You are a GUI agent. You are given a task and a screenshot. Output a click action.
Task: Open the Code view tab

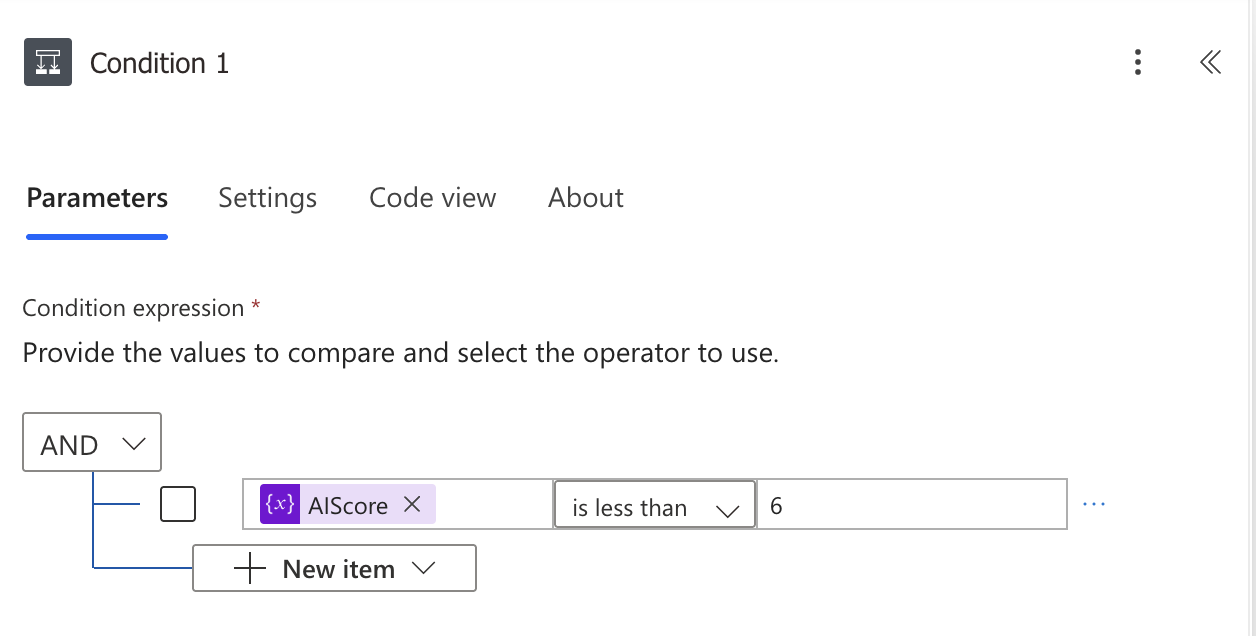432,198
